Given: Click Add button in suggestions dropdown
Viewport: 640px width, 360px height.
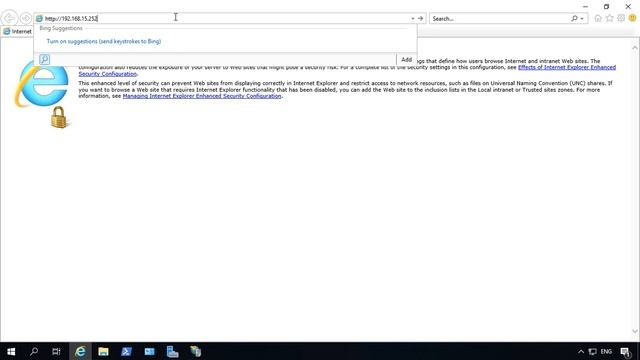Looking at the screenshot, I should coord(406,60).
